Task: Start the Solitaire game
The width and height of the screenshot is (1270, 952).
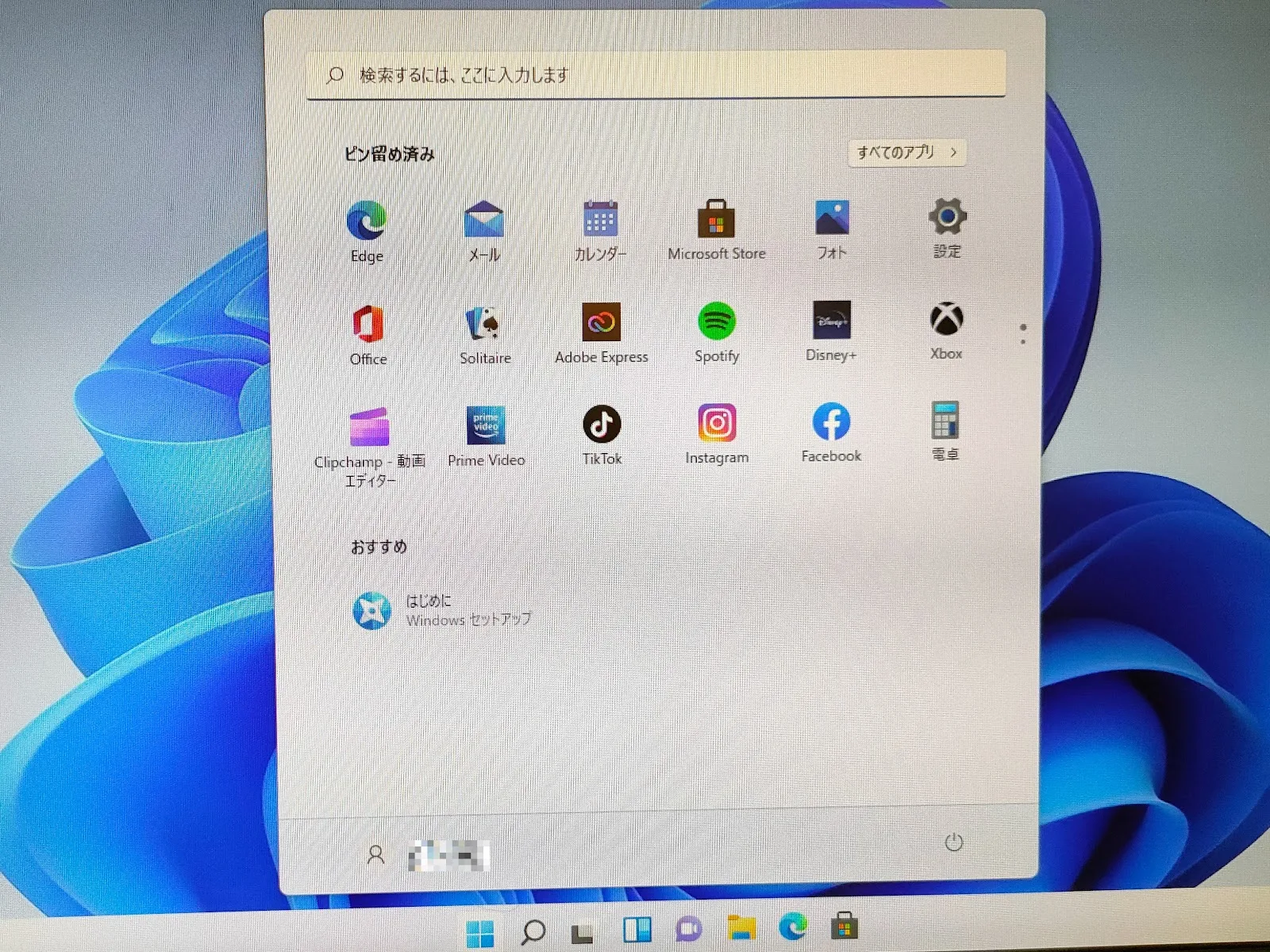Action: pyautogui.click(x=485, y=334)
